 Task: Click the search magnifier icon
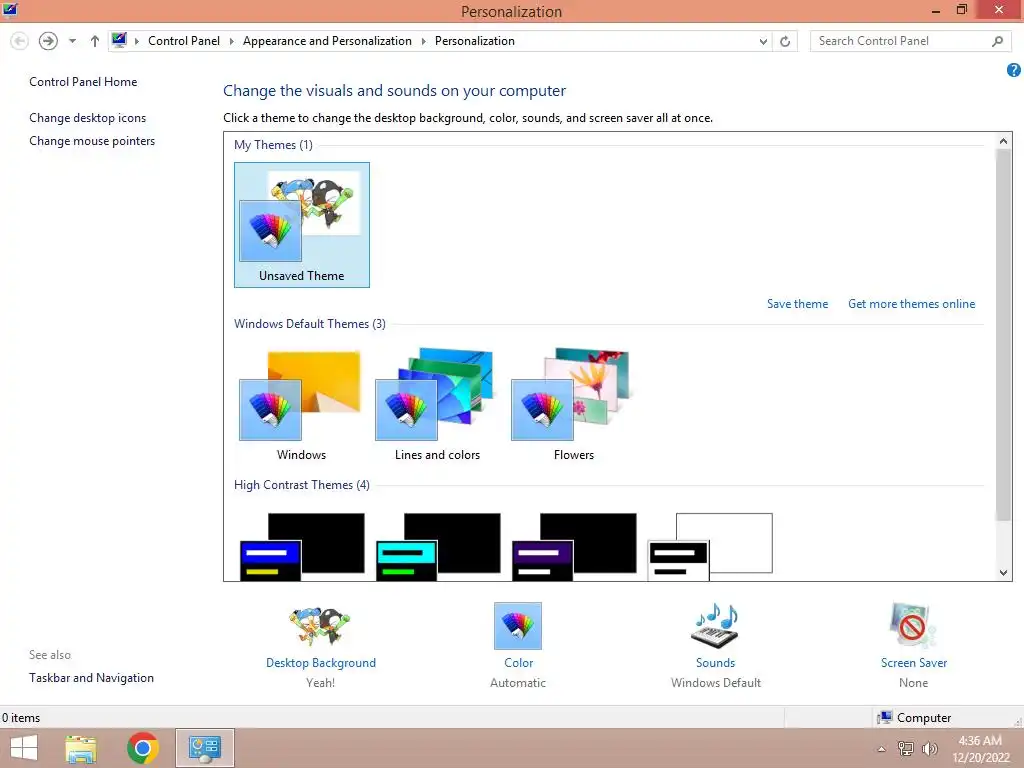pyautogui.click(x=997, y=41)
